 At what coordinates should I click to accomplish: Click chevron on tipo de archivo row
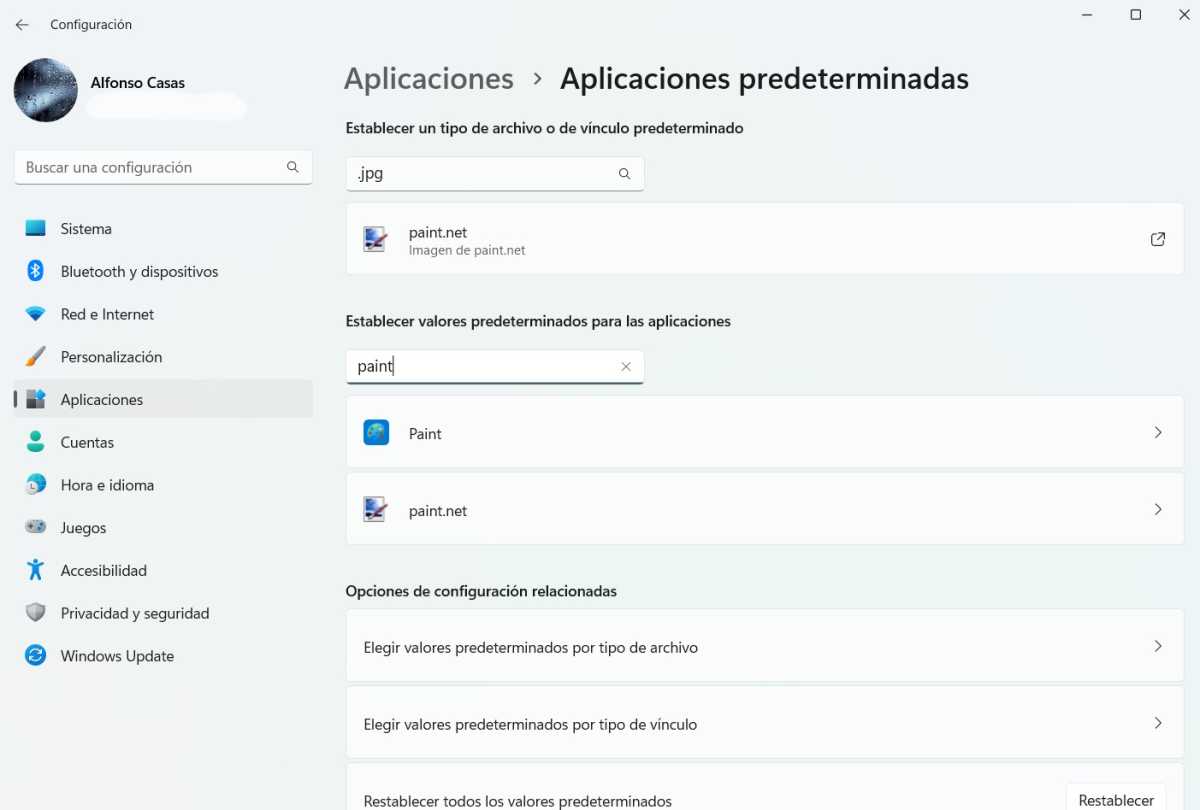(1158, 647)
